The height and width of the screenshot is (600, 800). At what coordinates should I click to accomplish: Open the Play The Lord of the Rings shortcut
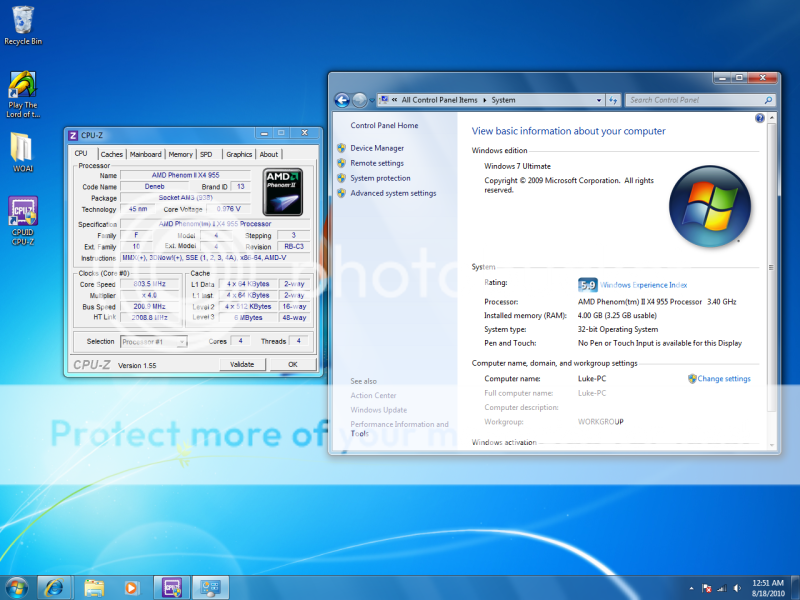pyautogui.click(x=22, y=95)
